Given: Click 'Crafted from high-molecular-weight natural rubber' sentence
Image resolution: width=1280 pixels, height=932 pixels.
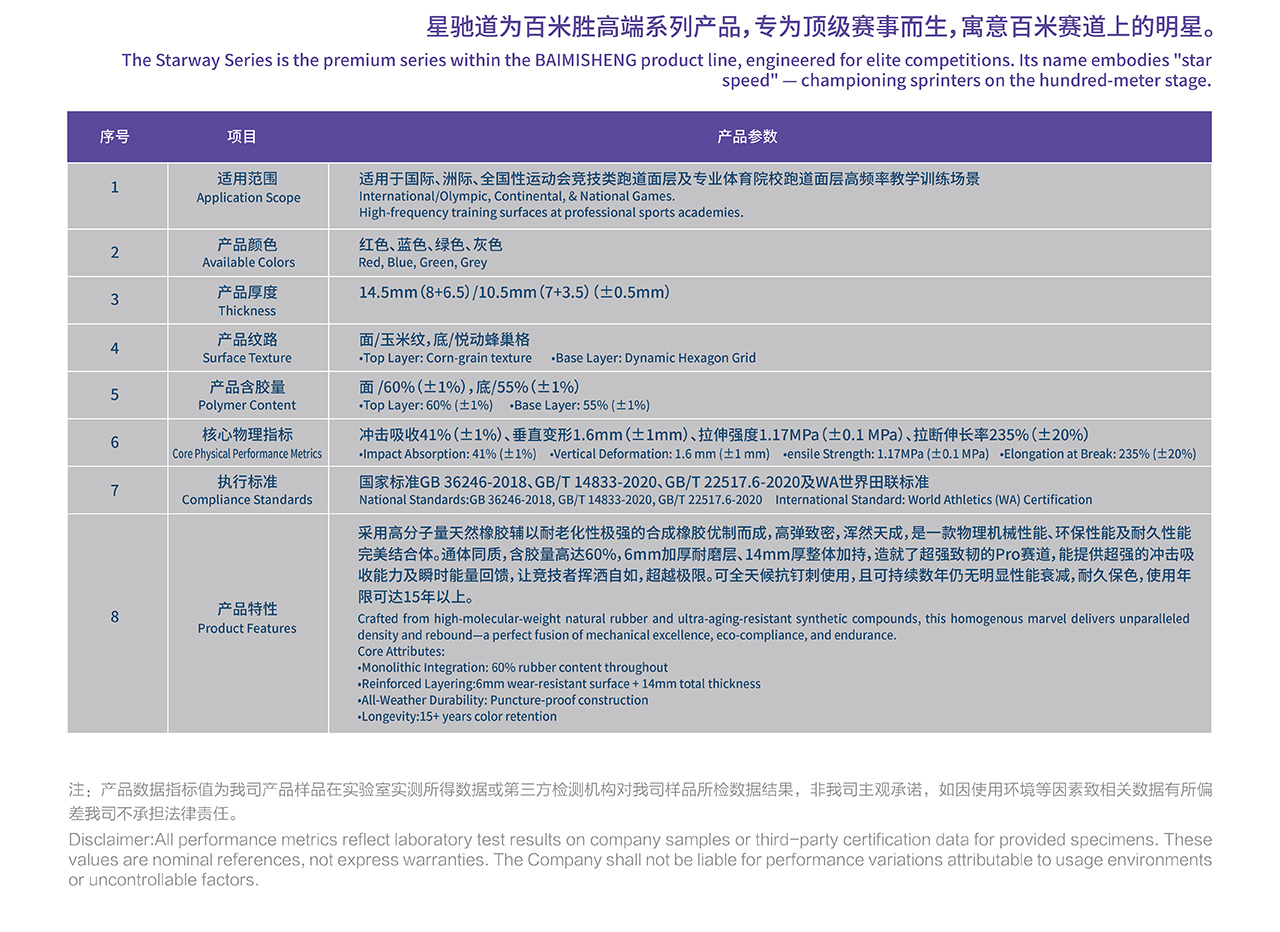Looking at the screenshot, I should (774, 627).
